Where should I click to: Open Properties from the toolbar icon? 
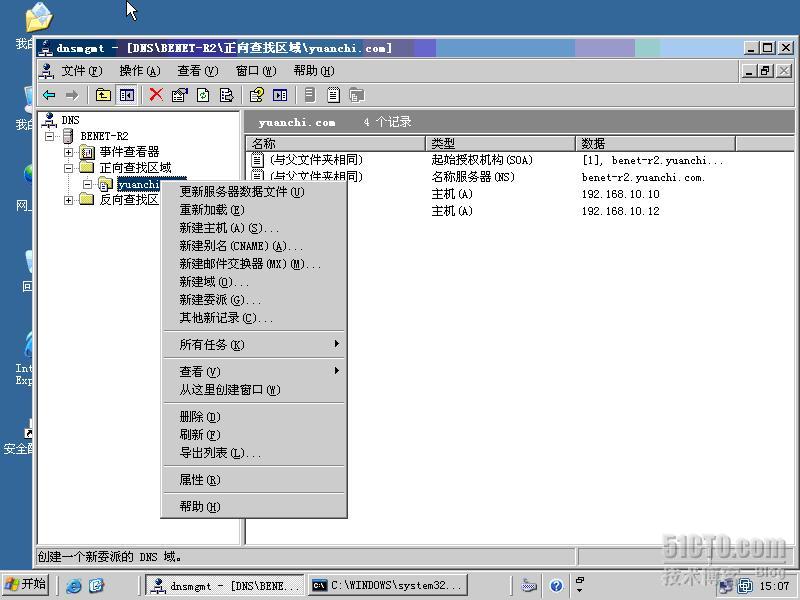coord(180,95)
